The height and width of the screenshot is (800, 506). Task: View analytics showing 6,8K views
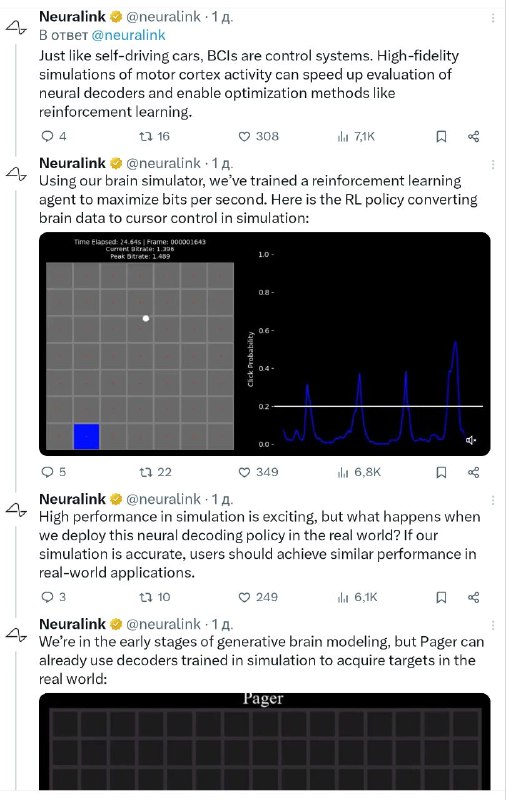point(359,472)
